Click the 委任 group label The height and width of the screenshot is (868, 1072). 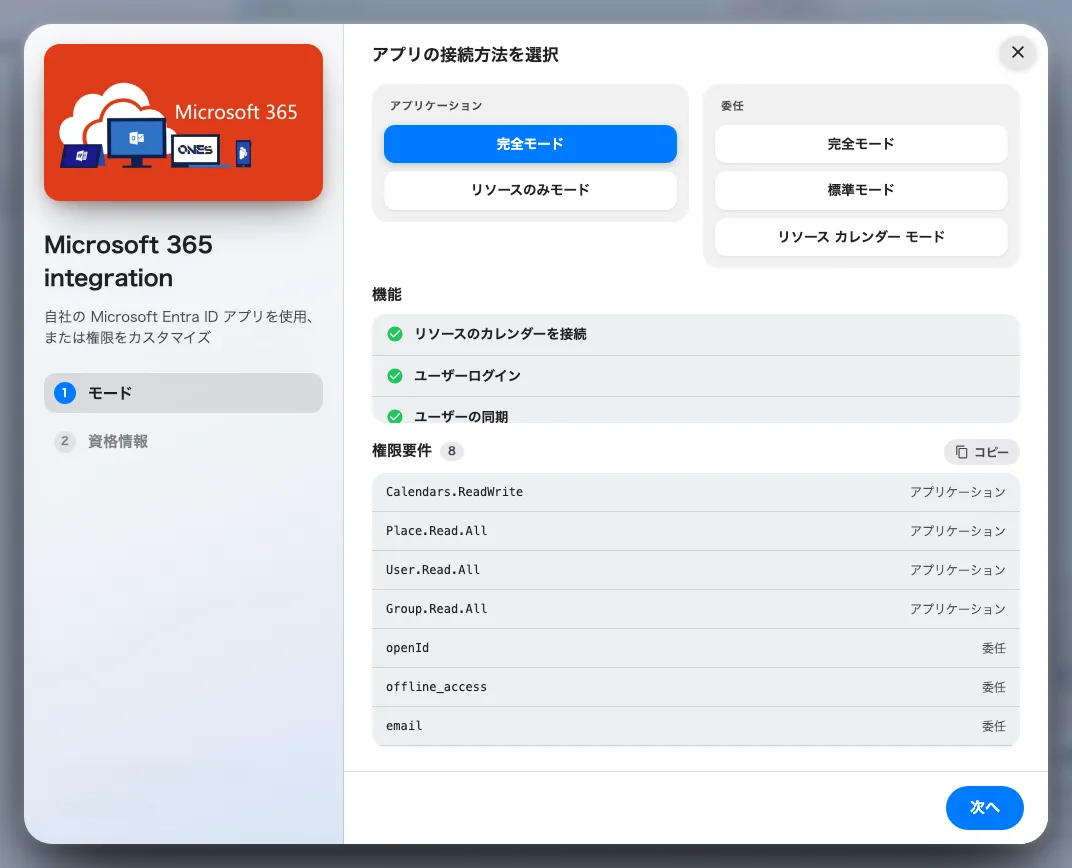coord(732,106)
